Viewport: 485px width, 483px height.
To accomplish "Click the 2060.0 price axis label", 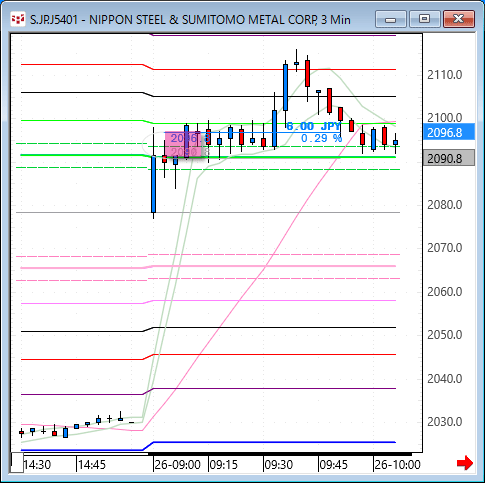I will coord(445,292).
